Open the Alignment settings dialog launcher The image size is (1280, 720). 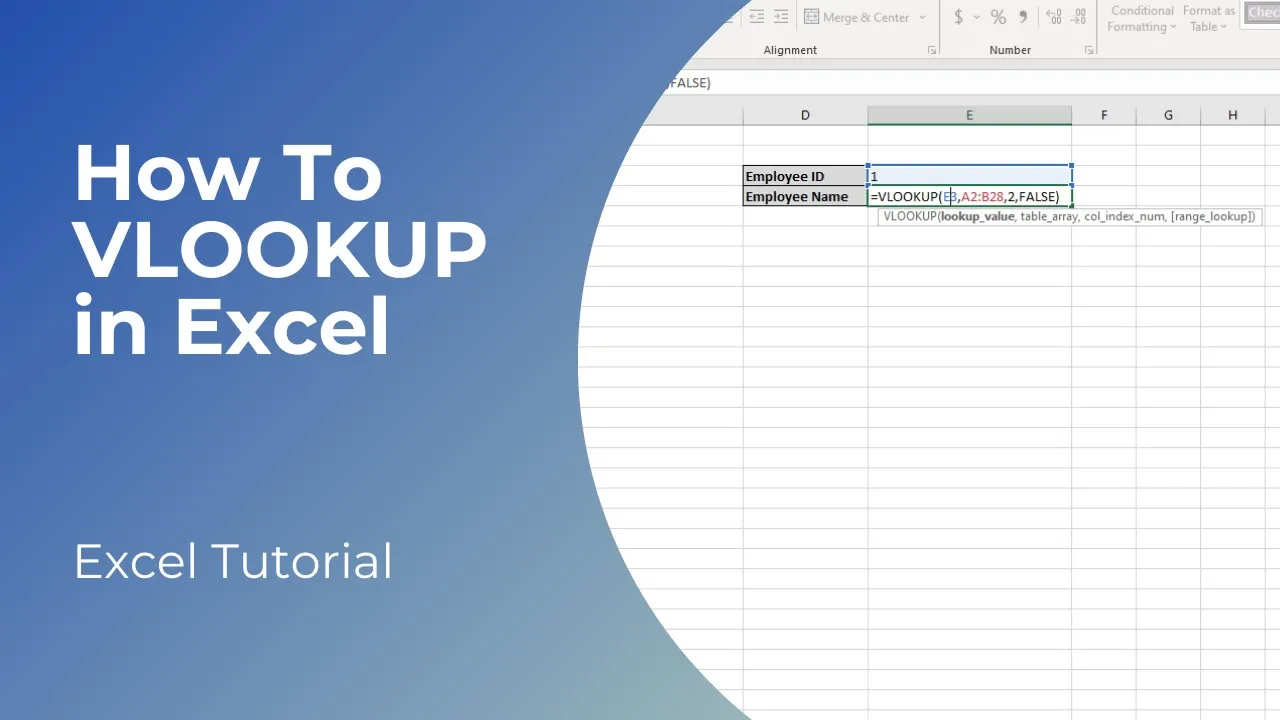tap(932, 50)
